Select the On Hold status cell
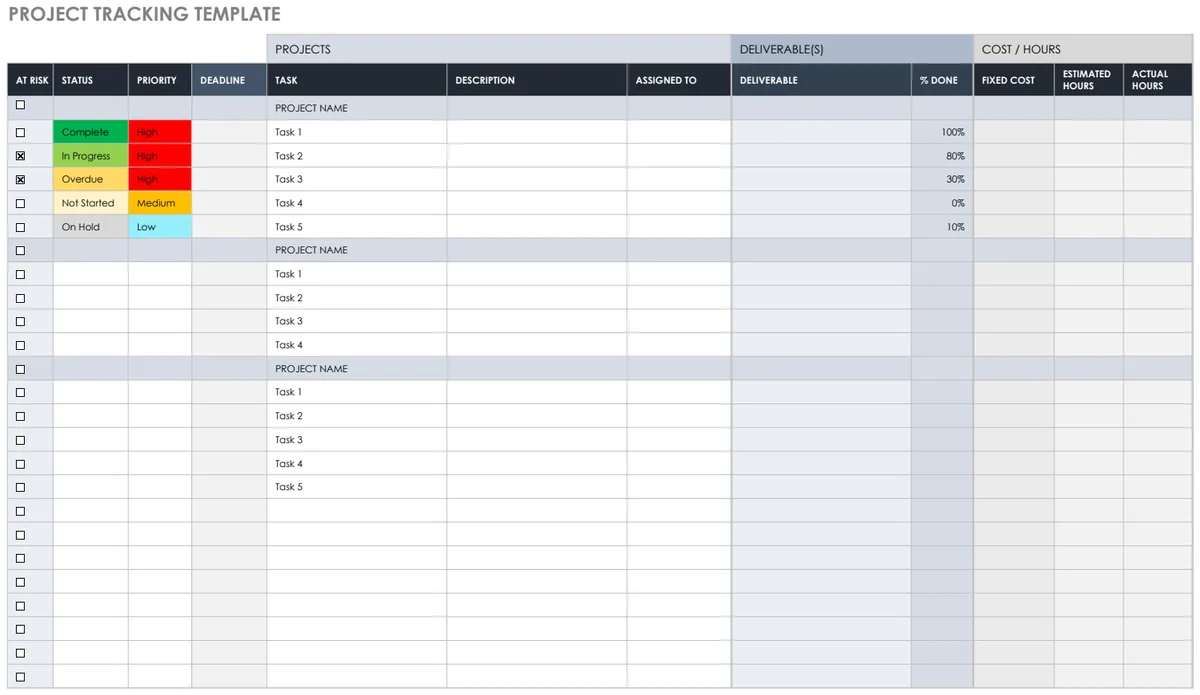 pyautogui.click(x=91, y=227)
